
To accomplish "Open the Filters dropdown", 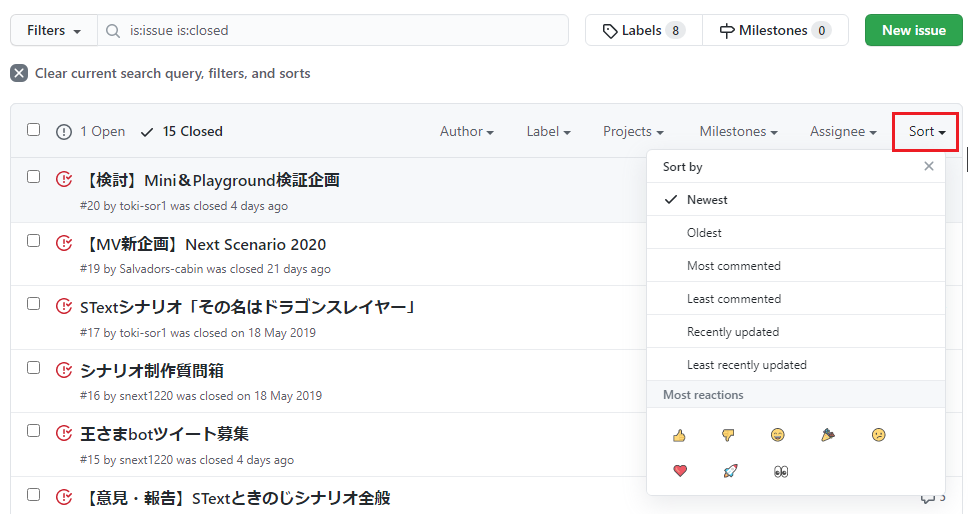I will pyautogui.click(x=54, y=30).
